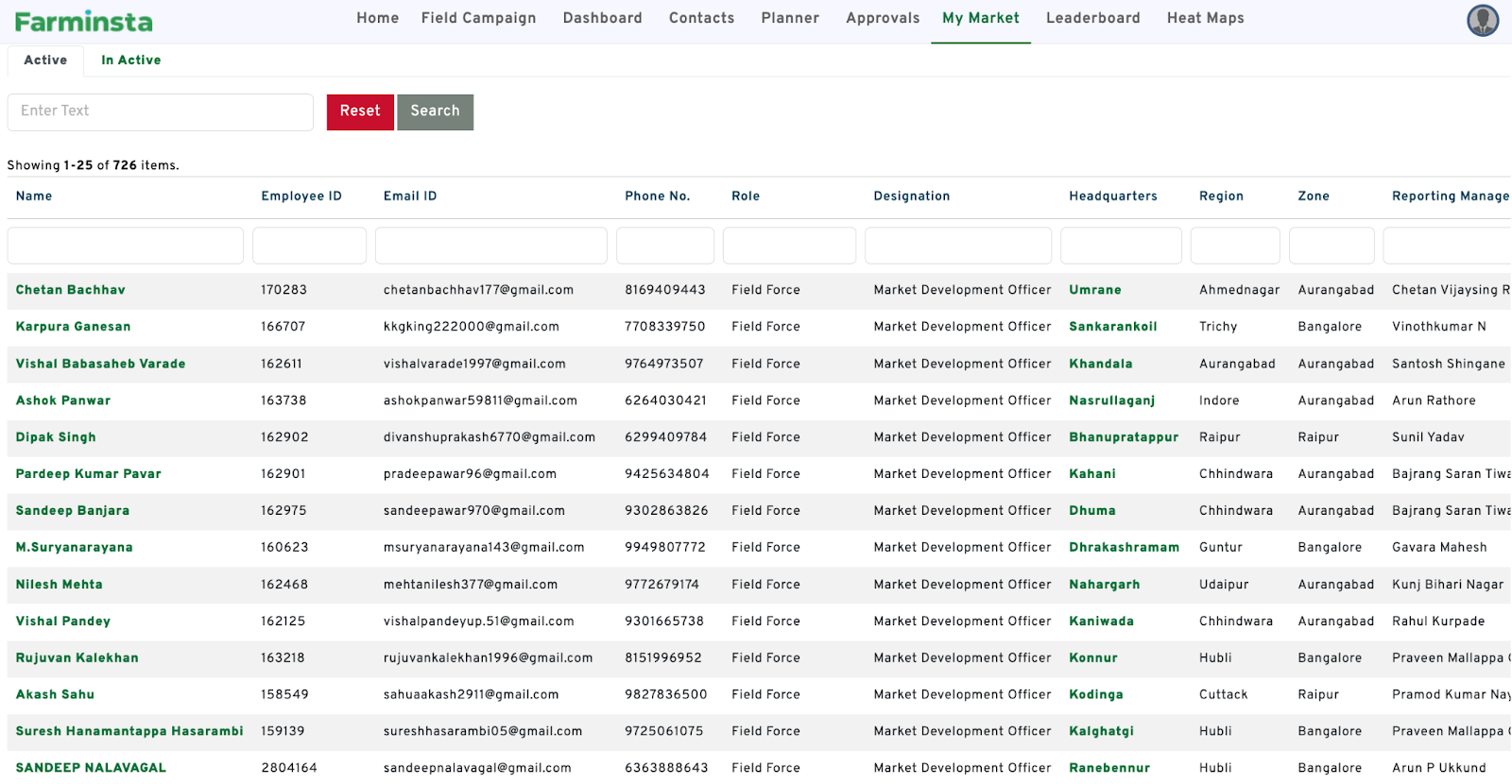Switch to the In Active tab

coord(130,60)
